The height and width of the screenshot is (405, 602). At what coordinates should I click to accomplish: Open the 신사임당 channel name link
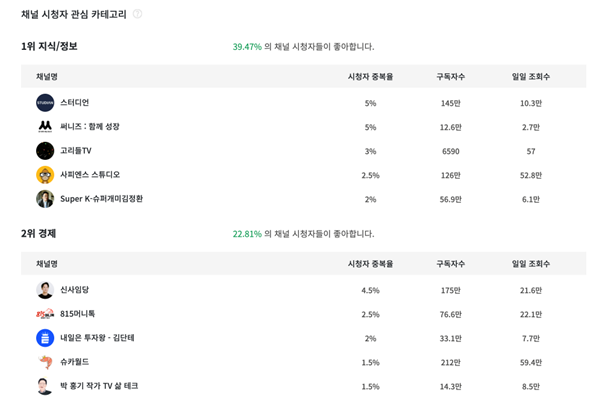coord(75,290)
